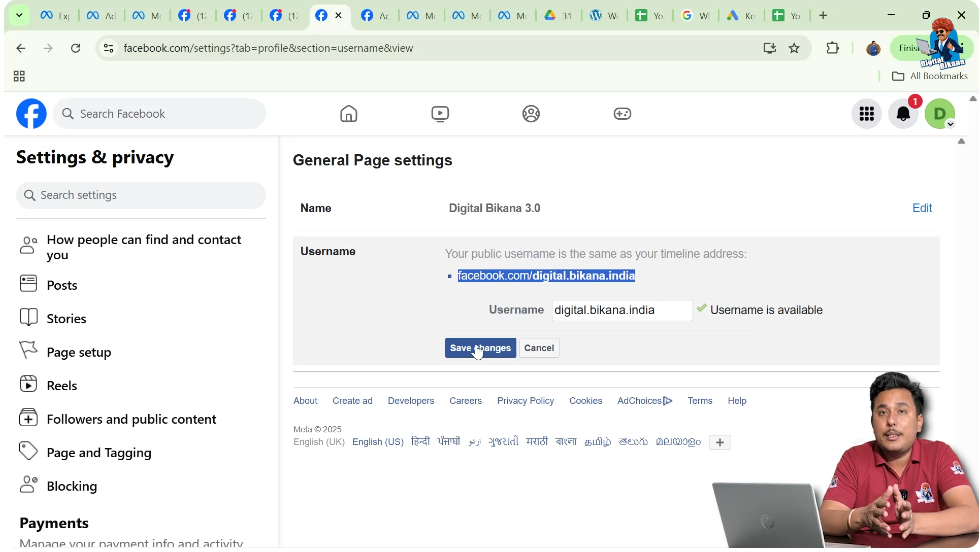
Task: Switch to the Google Drive tab
Action: (x=558, y=15)
